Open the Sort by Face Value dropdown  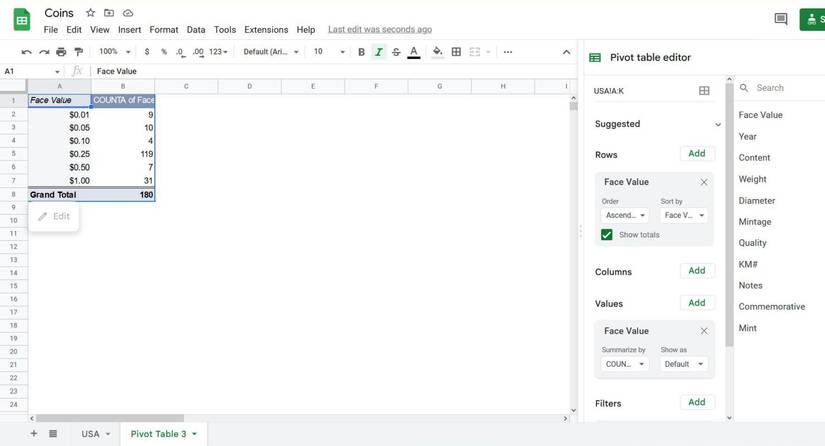point(683,215)
